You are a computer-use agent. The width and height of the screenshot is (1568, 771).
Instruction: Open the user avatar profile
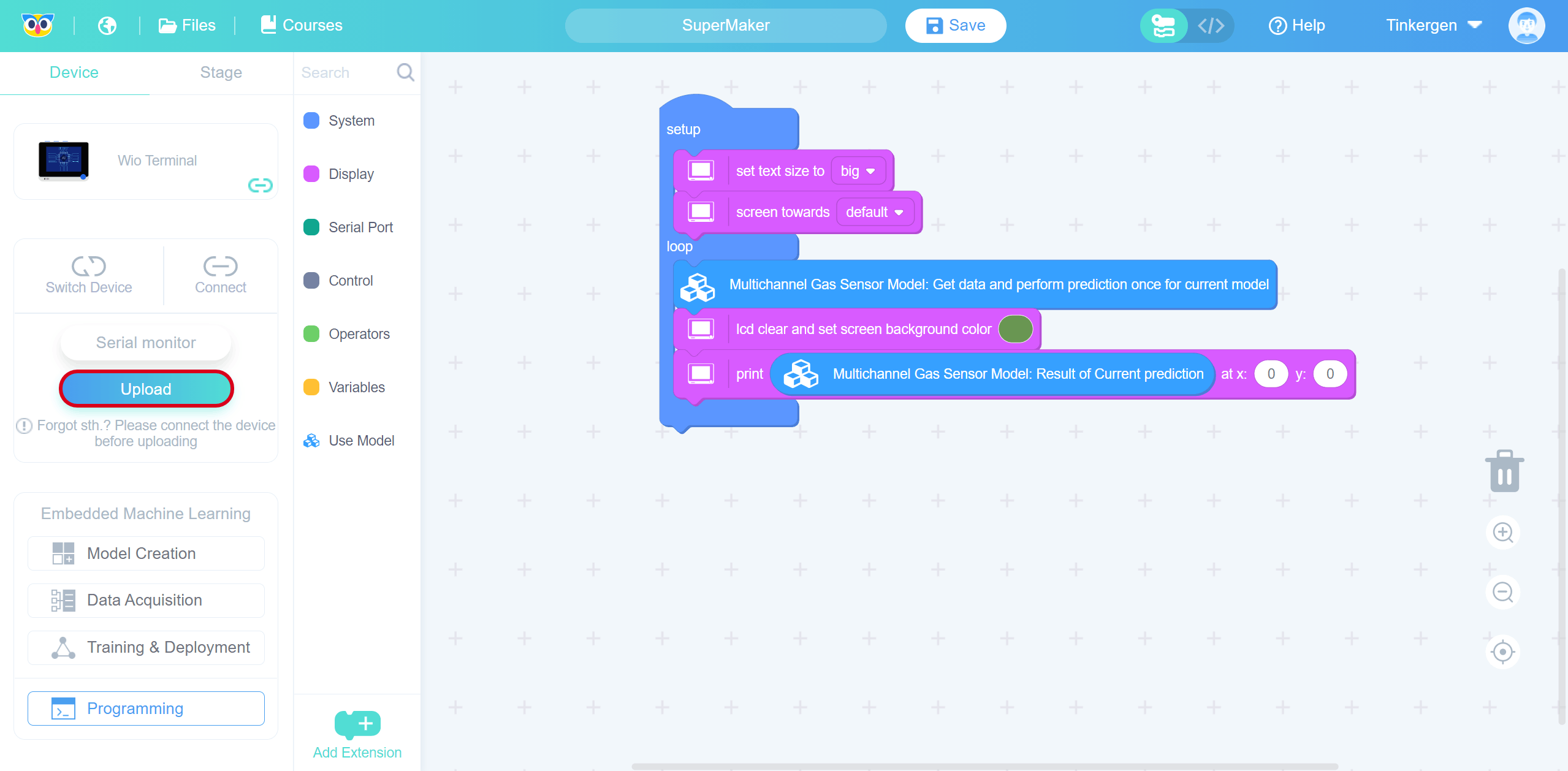1526,26
